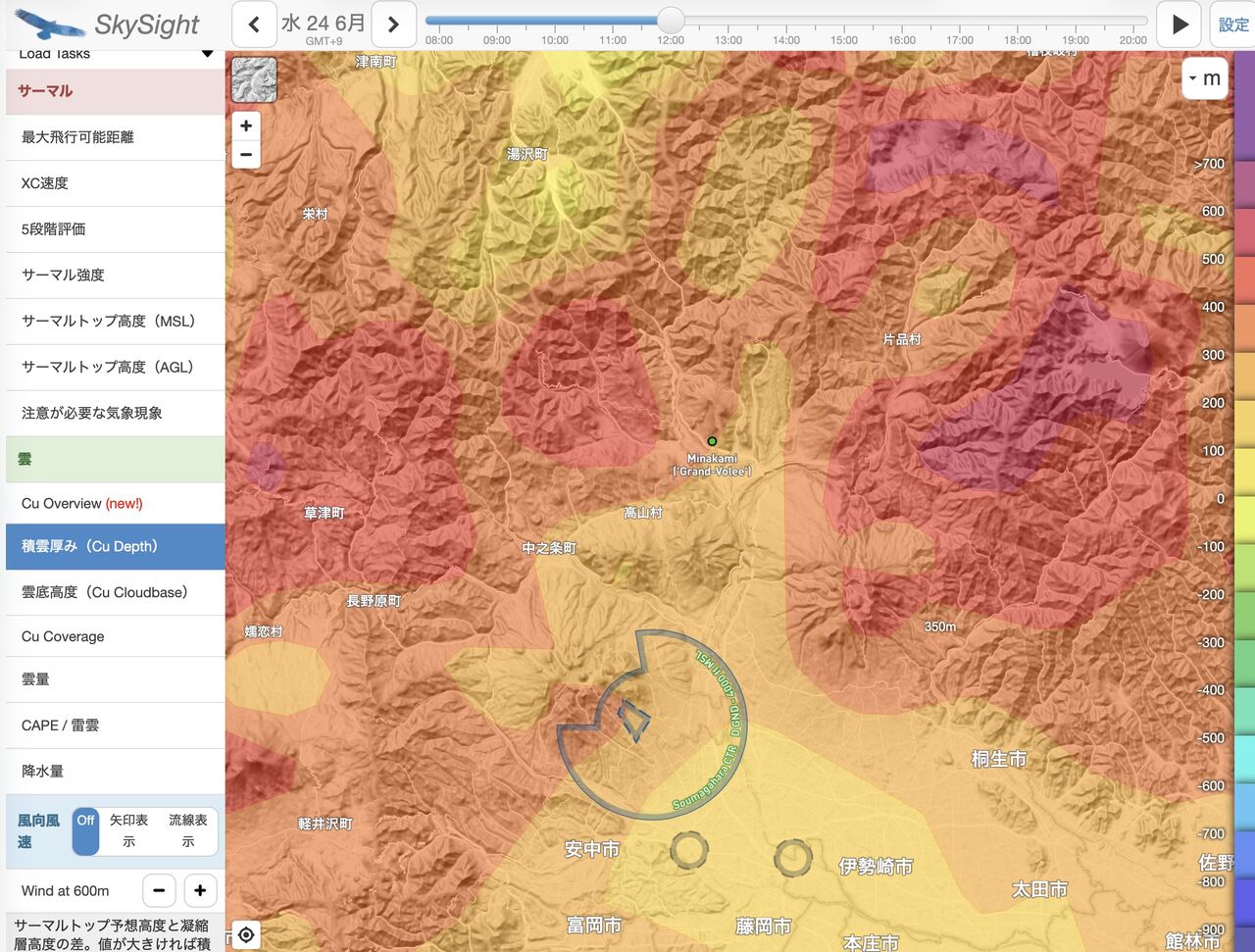
Task: Decrease wind altitude with minus button
Action: 159,890
